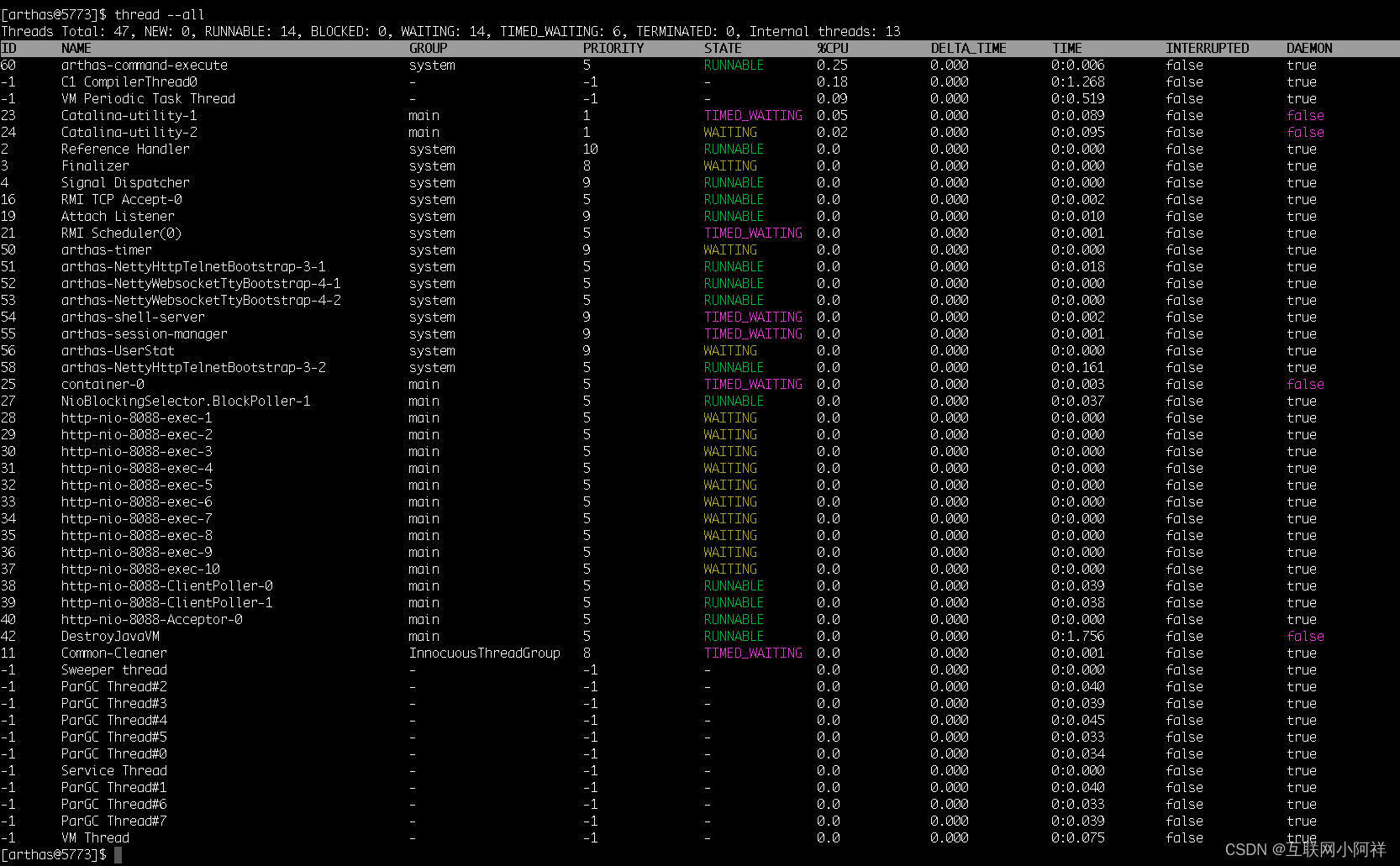This screenshot has height=866, width=1400.
Task: Click http-nio-8088-ClientPoller-1 name
Action: [167, 602]
